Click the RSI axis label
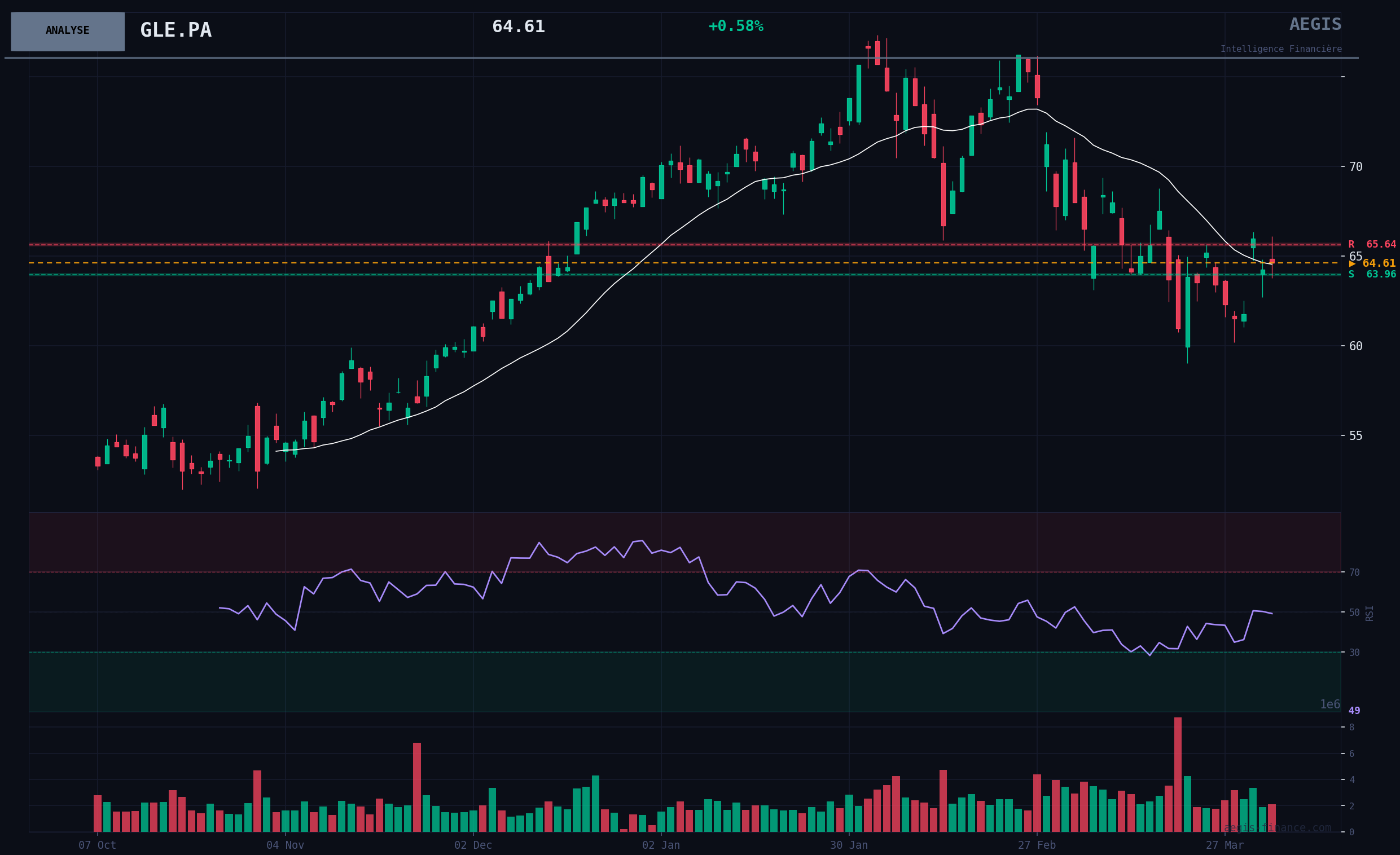Screen dimensions: 1400x855 click(x=1370, y=613)
